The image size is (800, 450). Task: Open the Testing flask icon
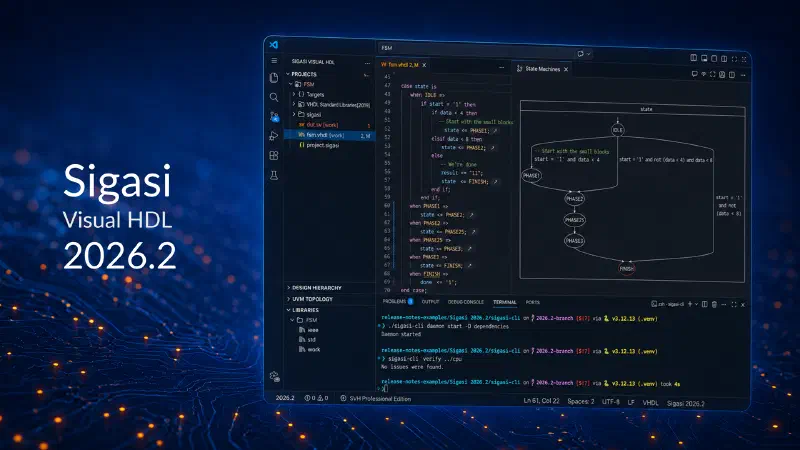274,175
